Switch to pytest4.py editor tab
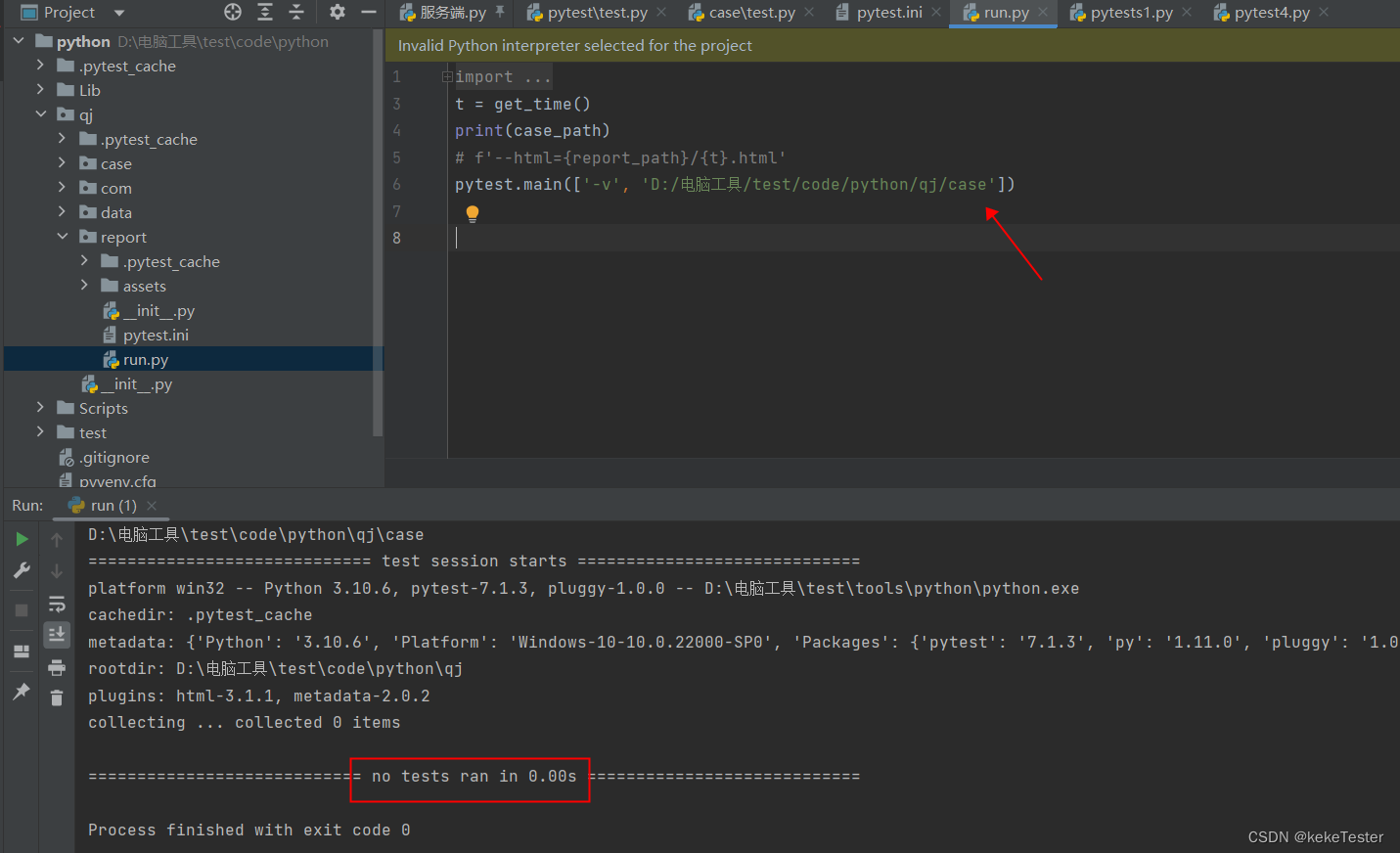The height and width of the screenshot is (853, 1400). tap(1270, 13)
